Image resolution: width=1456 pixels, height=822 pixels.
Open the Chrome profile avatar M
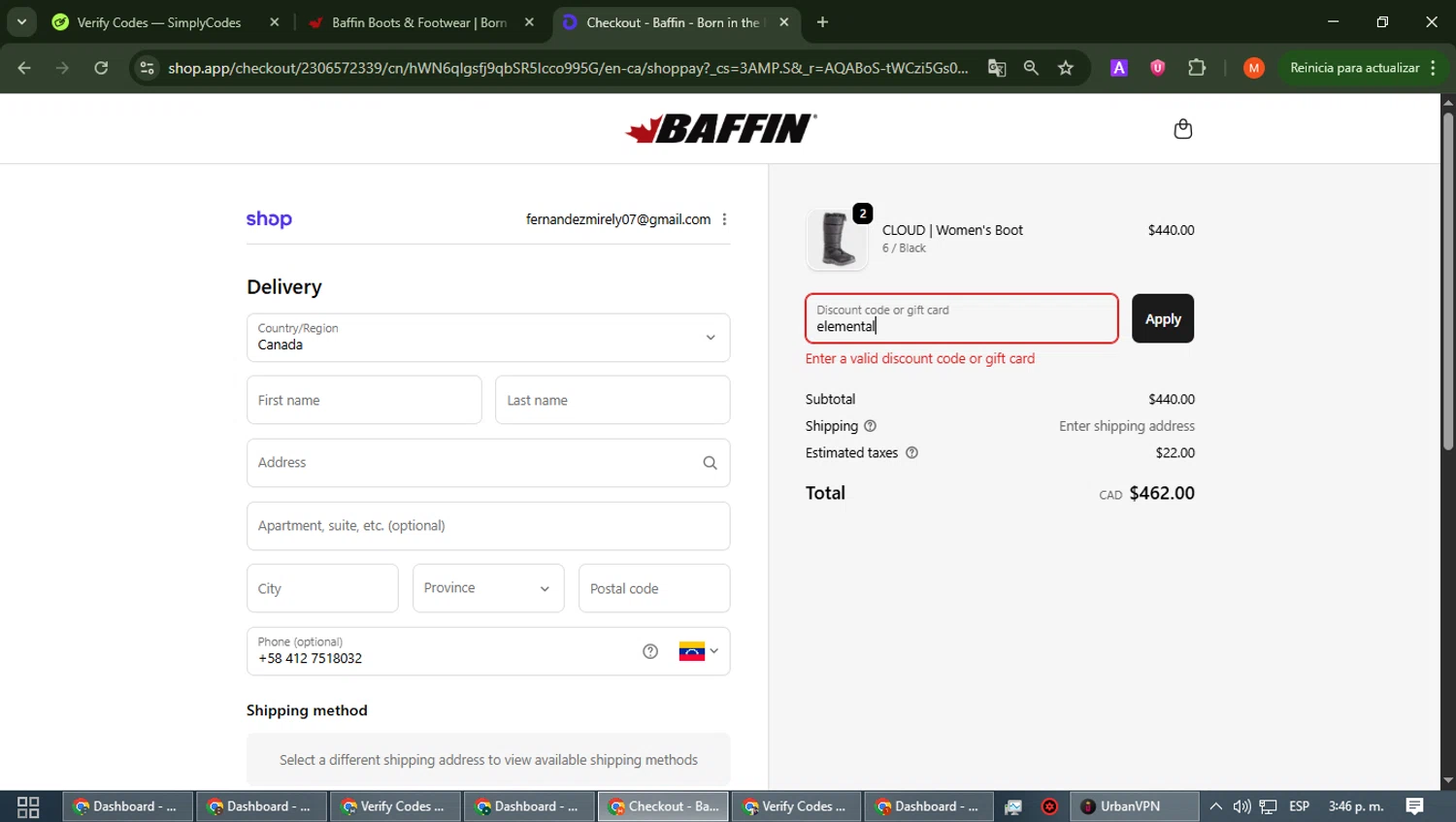[x=1254, y=68]
